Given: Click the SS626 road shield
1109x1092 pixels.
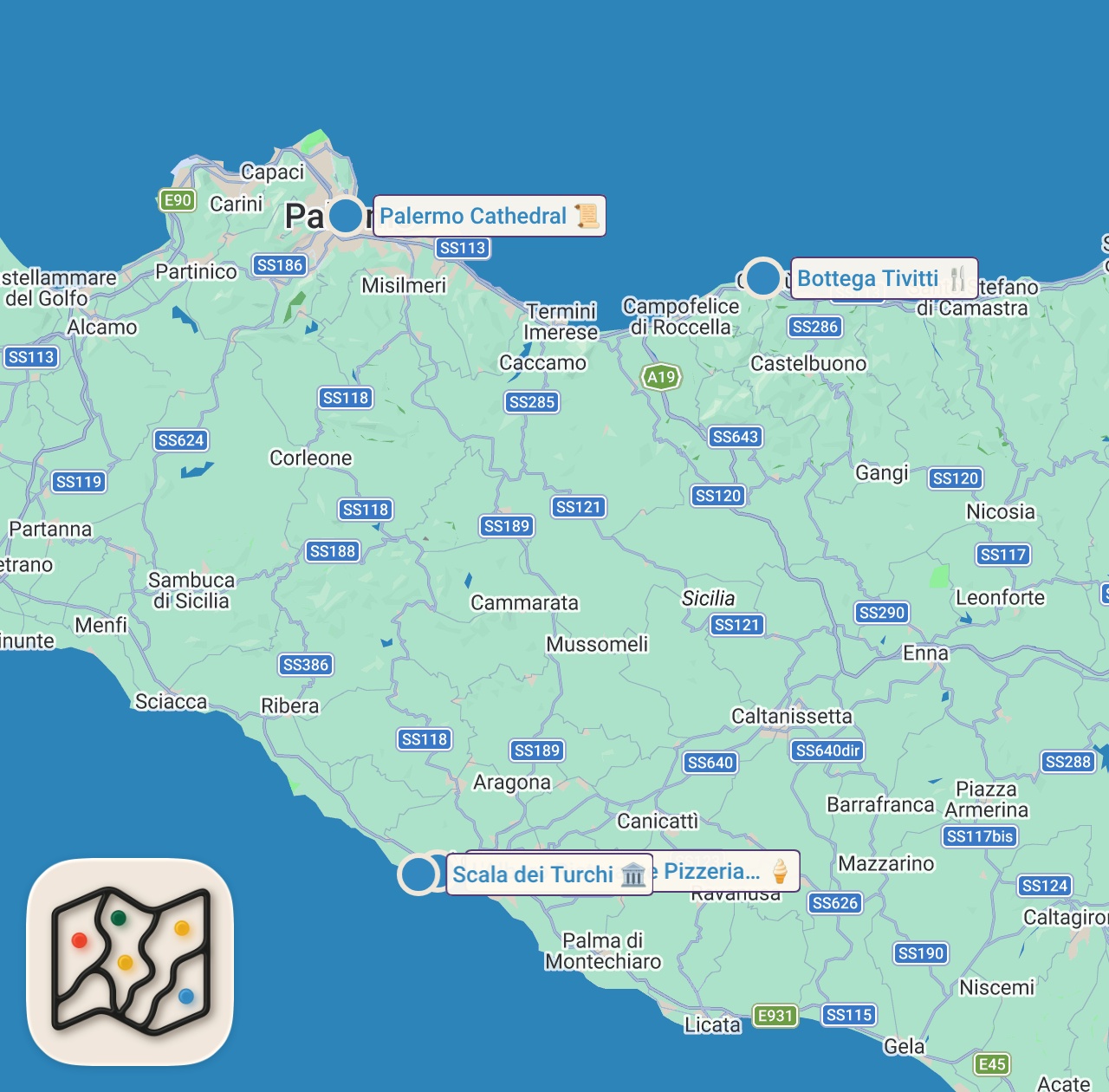Looking at the screenshot, I should [x=835, y=903].
